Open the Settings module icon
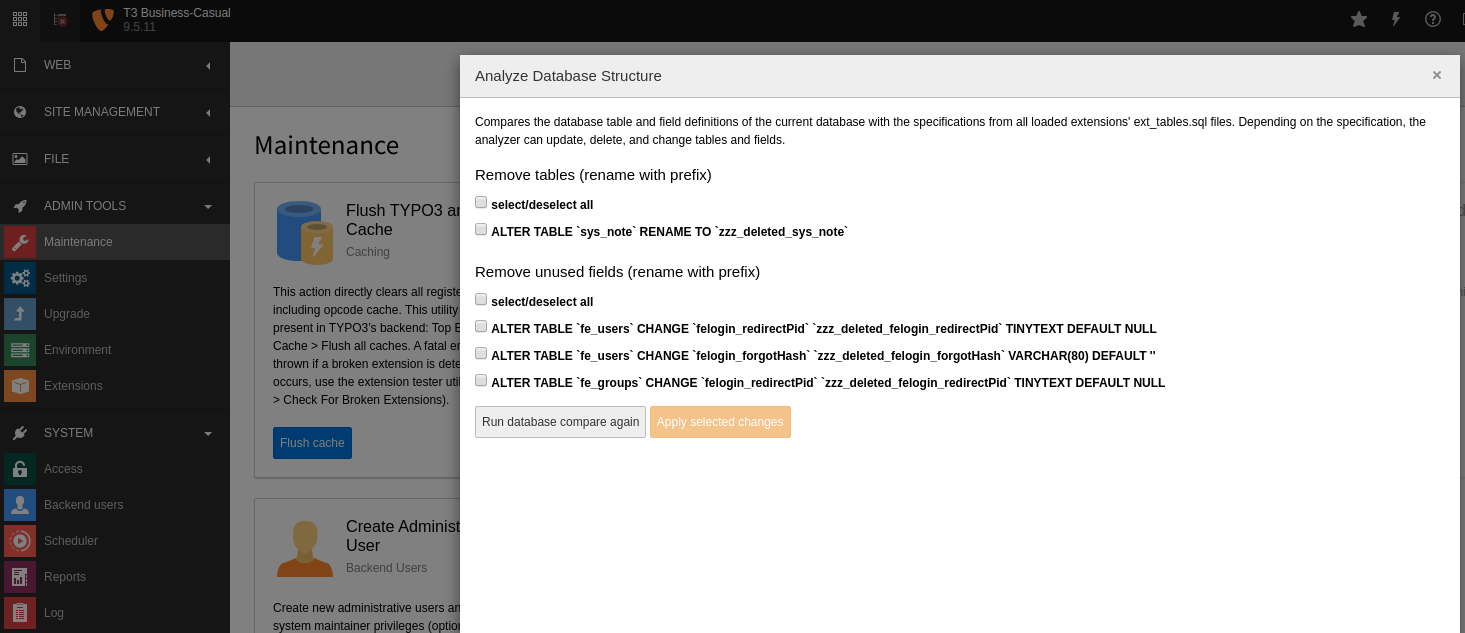 coord(20,278)
